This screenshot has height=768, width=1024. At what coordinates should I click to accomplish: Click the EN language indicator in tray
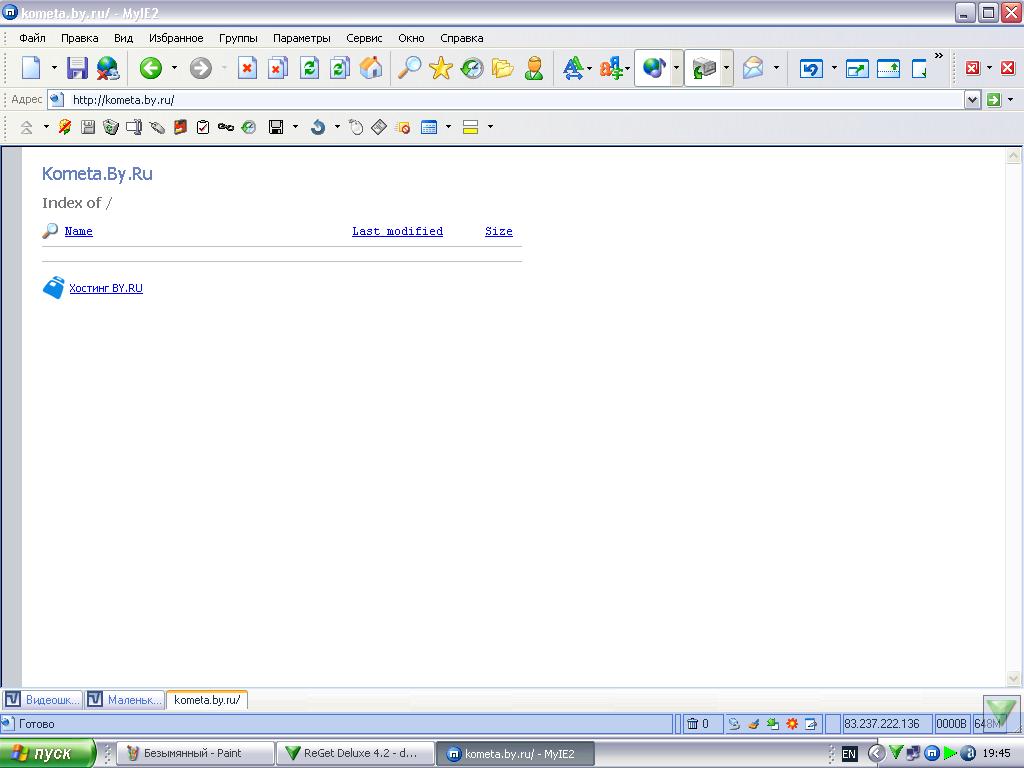coord(849,754)
